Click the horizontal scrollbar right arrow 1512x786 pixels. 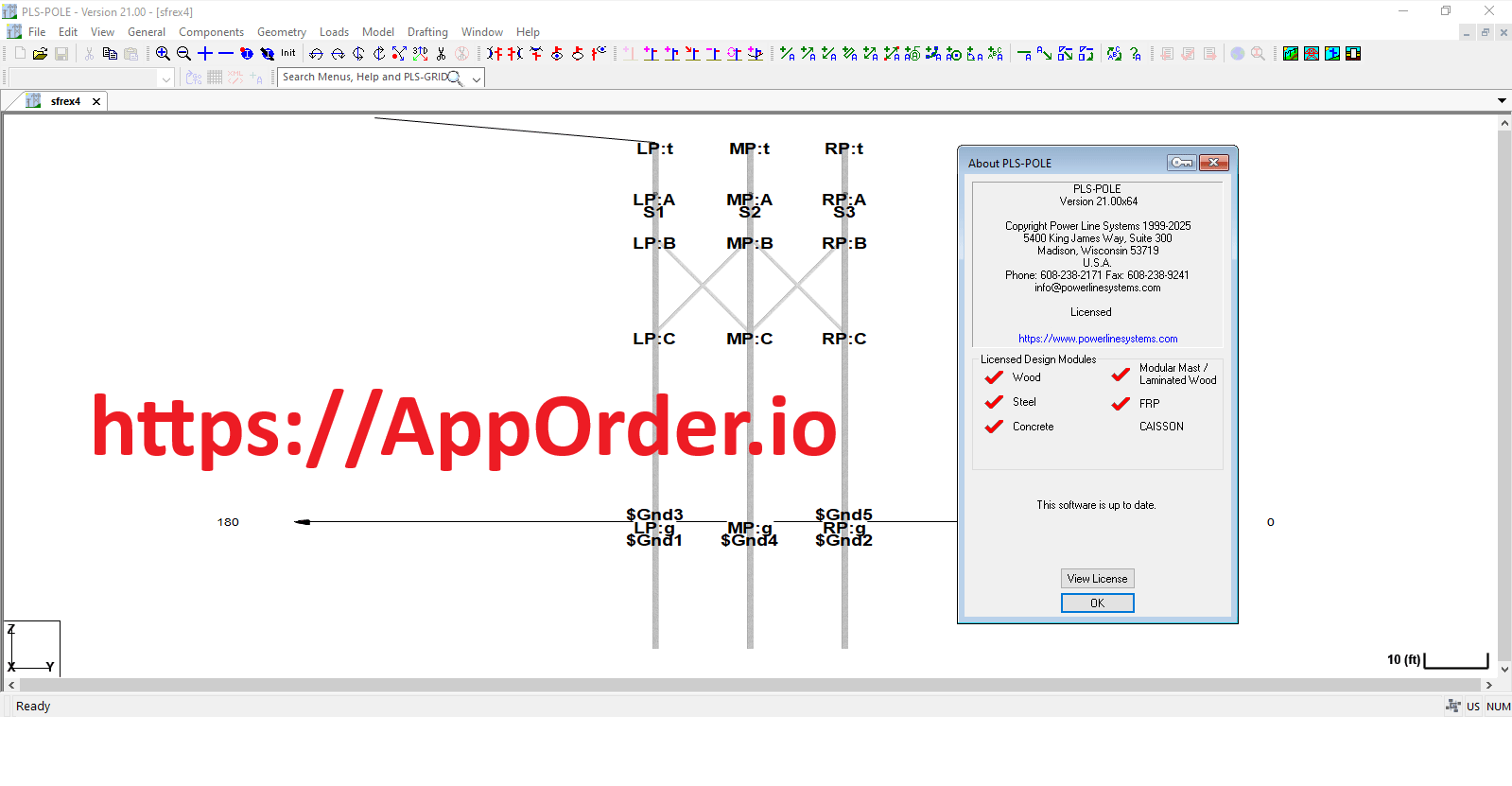(1488, 685)
